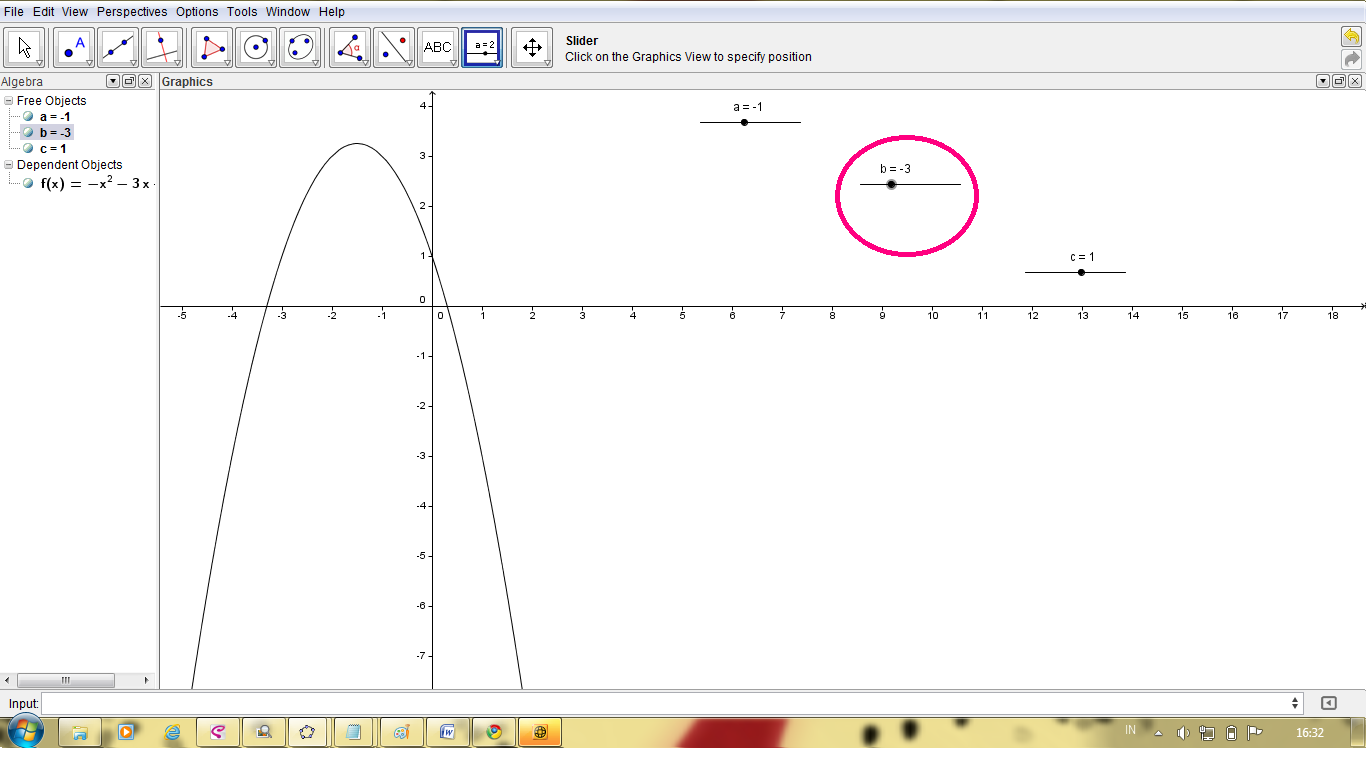
Task: Open Google Chrome from the taskbar
Action: tap(493, 732)
